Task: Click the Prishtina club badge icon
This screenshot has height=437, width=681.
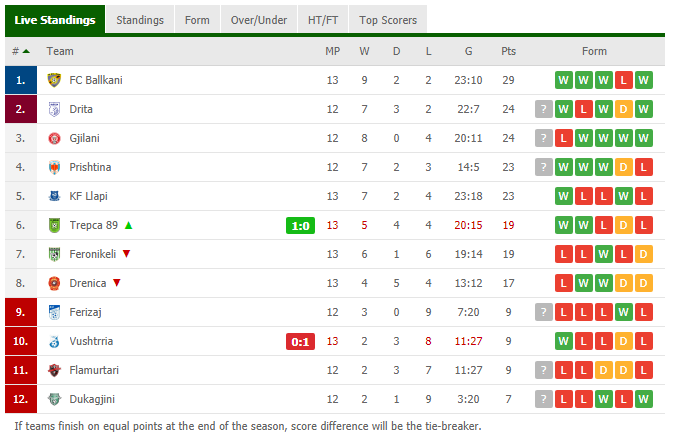Action: pyautogui.click(x=55, y=167)
